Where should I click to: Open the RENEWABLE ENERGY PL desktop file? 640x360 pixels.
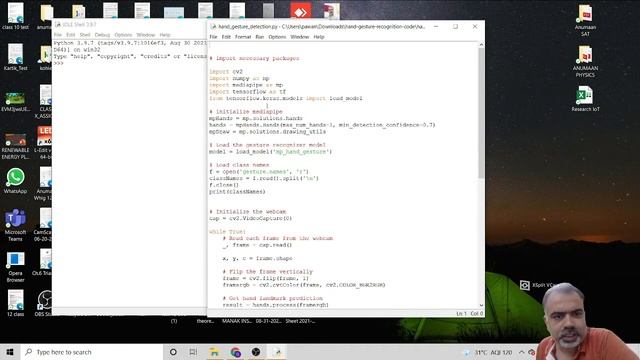click(16, 146)
